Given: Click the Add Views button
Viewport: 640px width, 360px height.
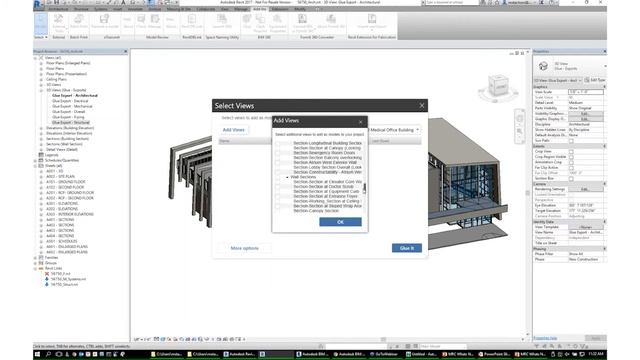Looking at the screenshot, I should (x=233, y=130).
